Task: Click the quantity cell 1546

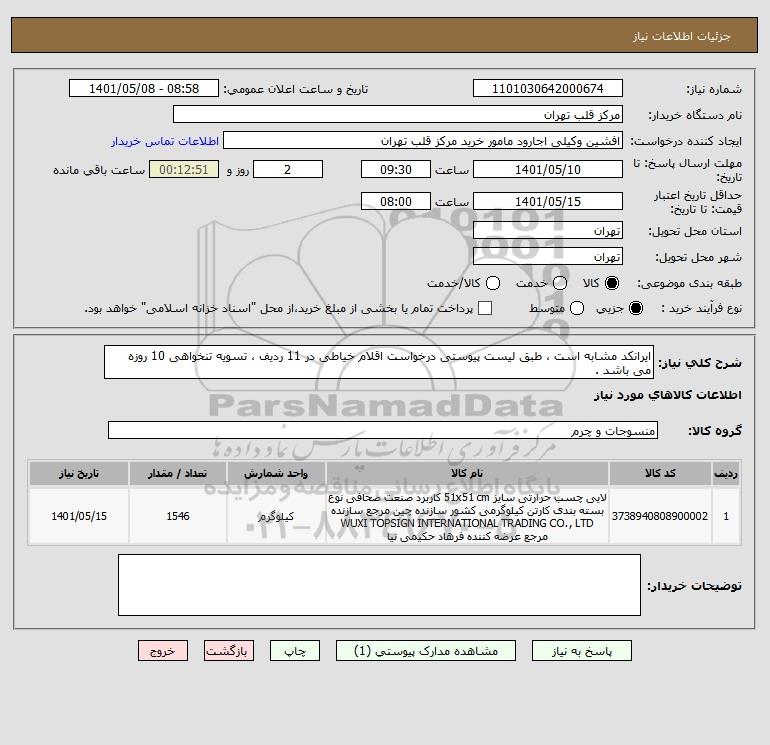Action: pos(178,516)
